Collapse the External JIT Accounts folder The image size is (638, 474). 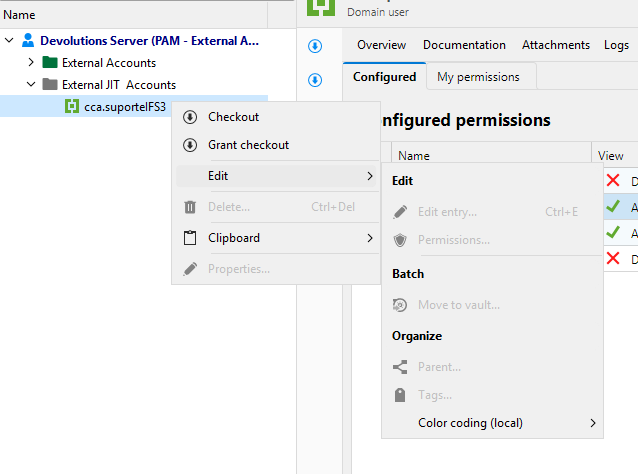coord(31,84)
